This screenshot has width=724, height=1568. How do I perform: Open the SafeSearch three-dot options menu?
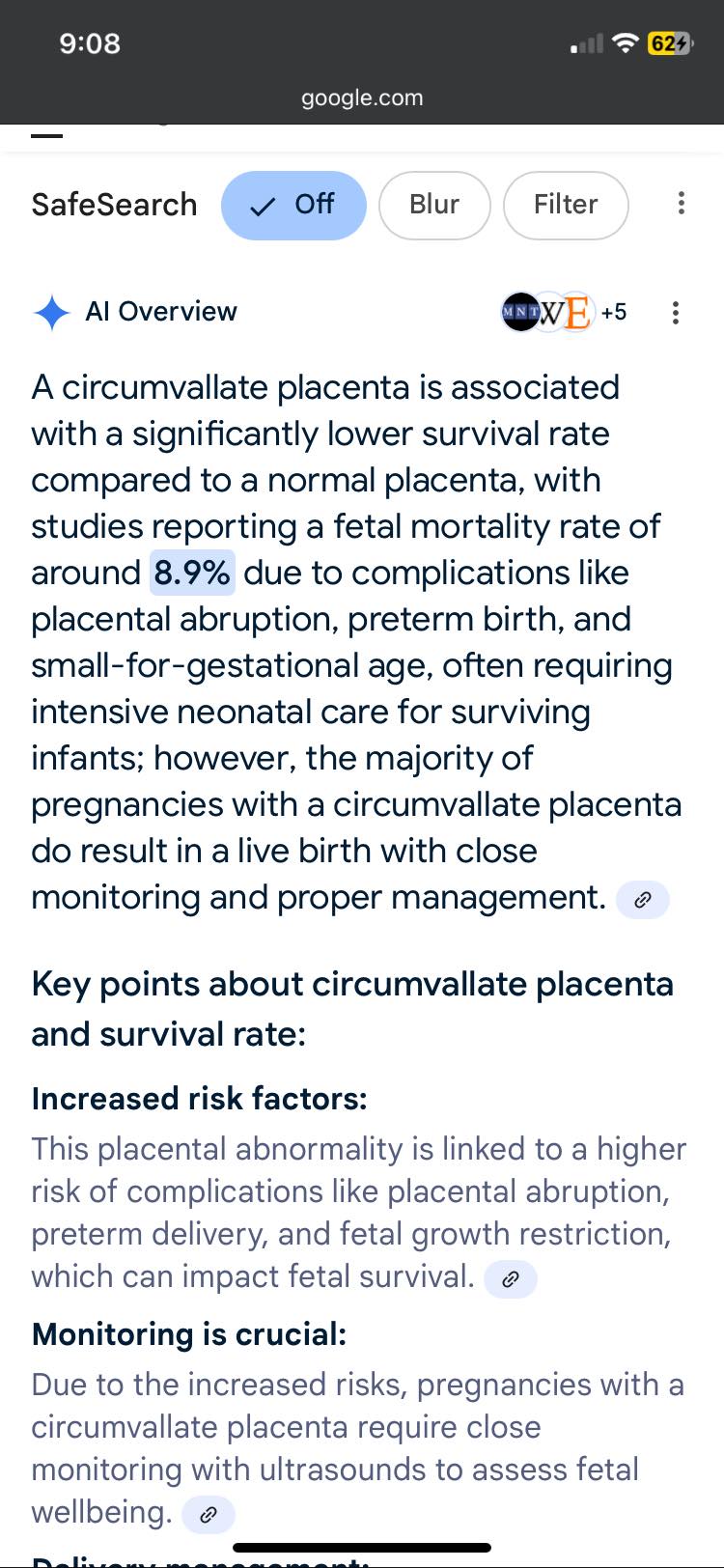coord(682,204)
